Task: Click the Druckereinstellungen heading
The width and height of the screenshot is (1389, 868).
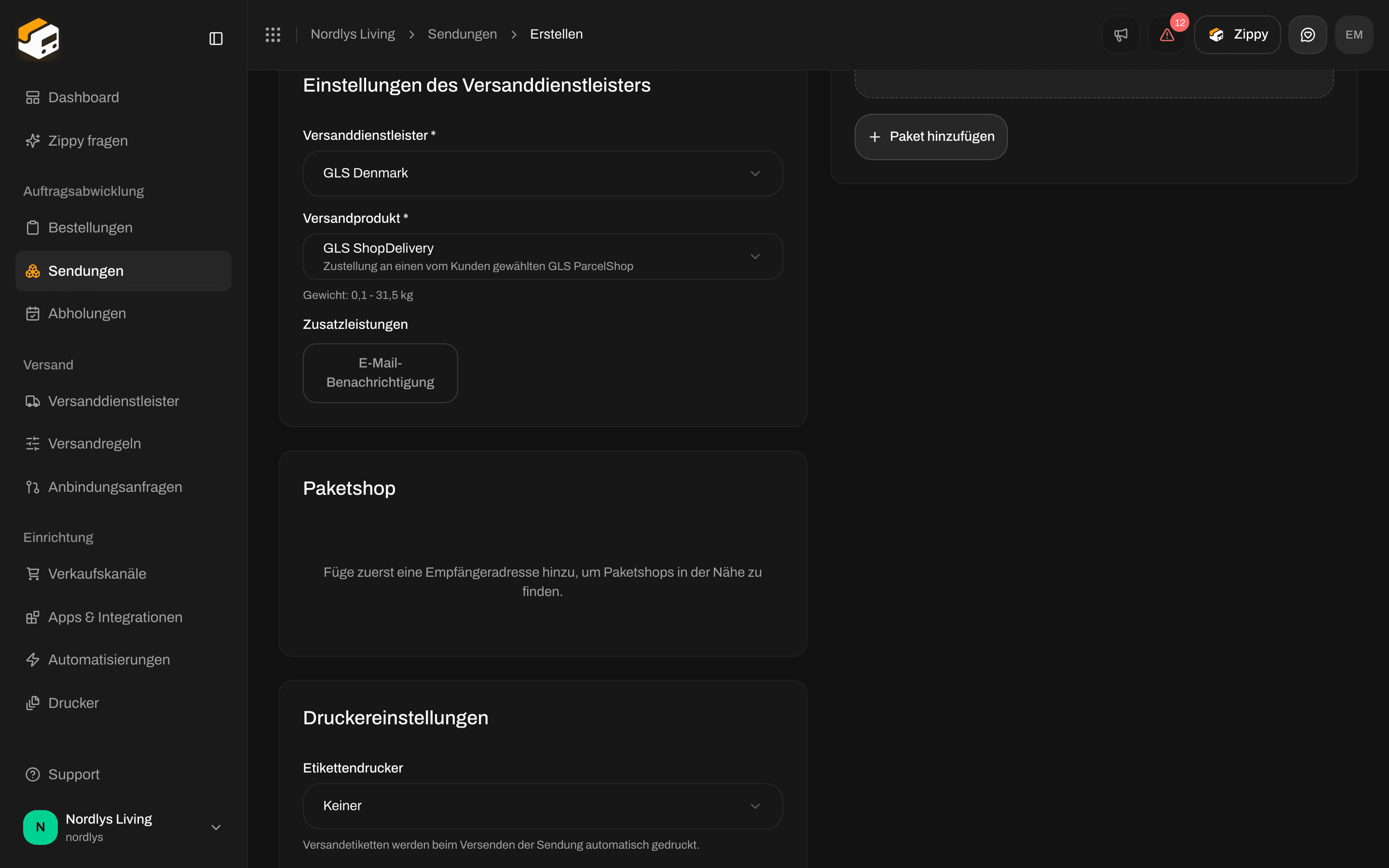Action: point(395,718)
